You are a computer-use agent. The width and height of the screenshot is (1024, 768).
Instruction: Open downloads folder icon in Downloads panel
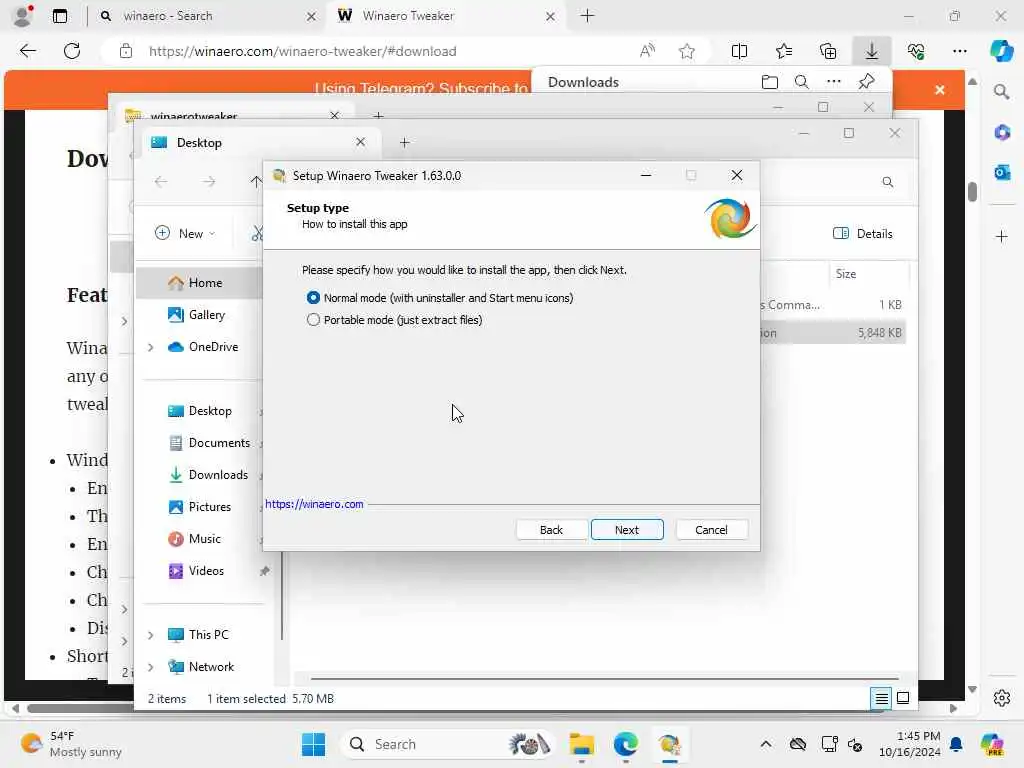pos(770,82)
